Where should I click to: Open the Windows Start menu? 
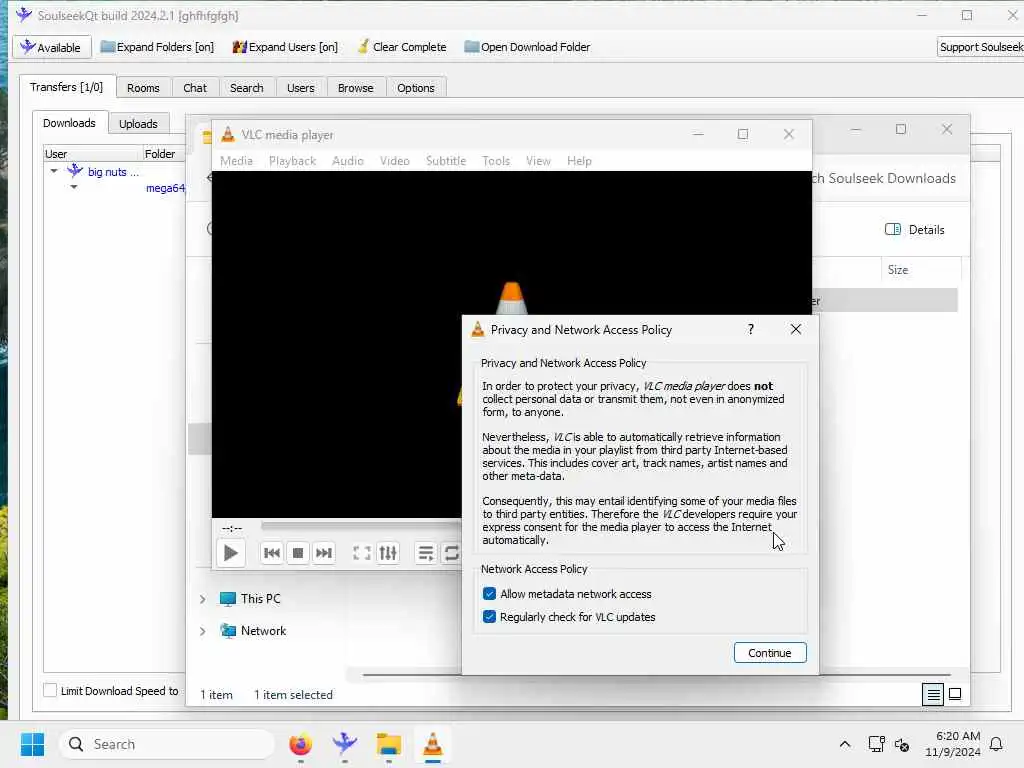[32, 744]
